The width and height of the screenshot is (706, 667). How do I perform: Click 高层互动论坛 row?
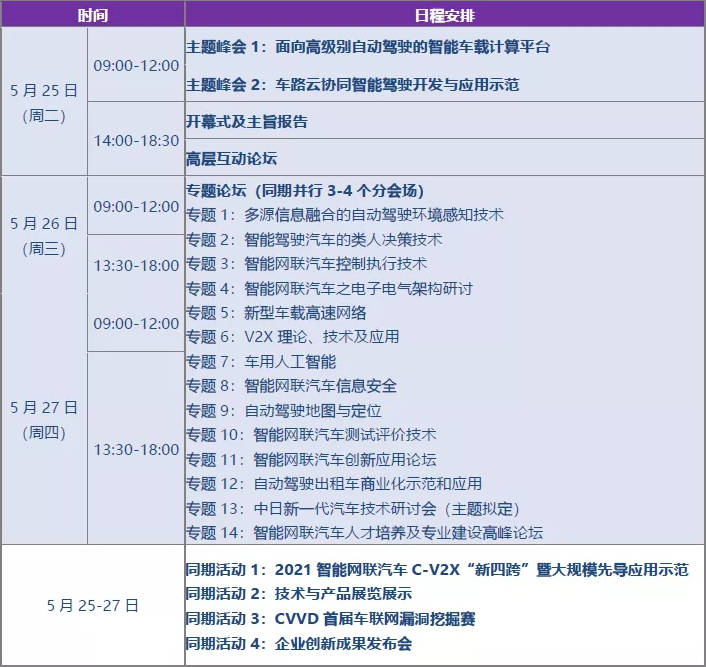tap(231, 158)
